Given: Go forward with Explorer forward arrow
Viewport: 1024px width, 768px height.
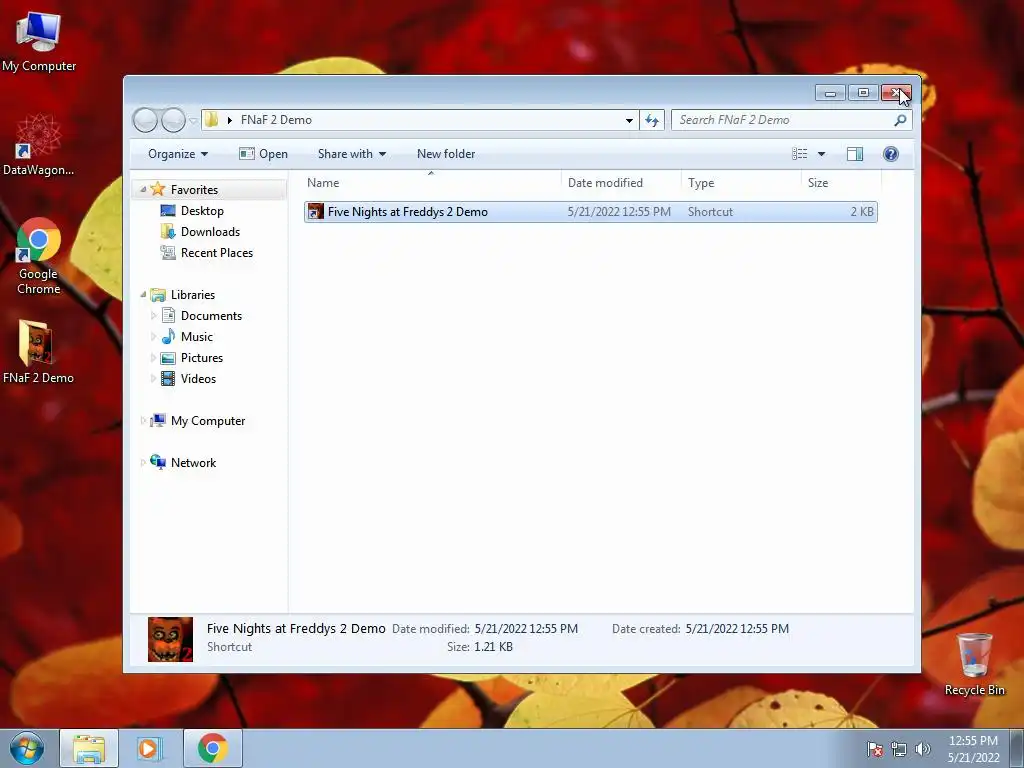Looking at the screenshot, I should [x=173, y=120].
